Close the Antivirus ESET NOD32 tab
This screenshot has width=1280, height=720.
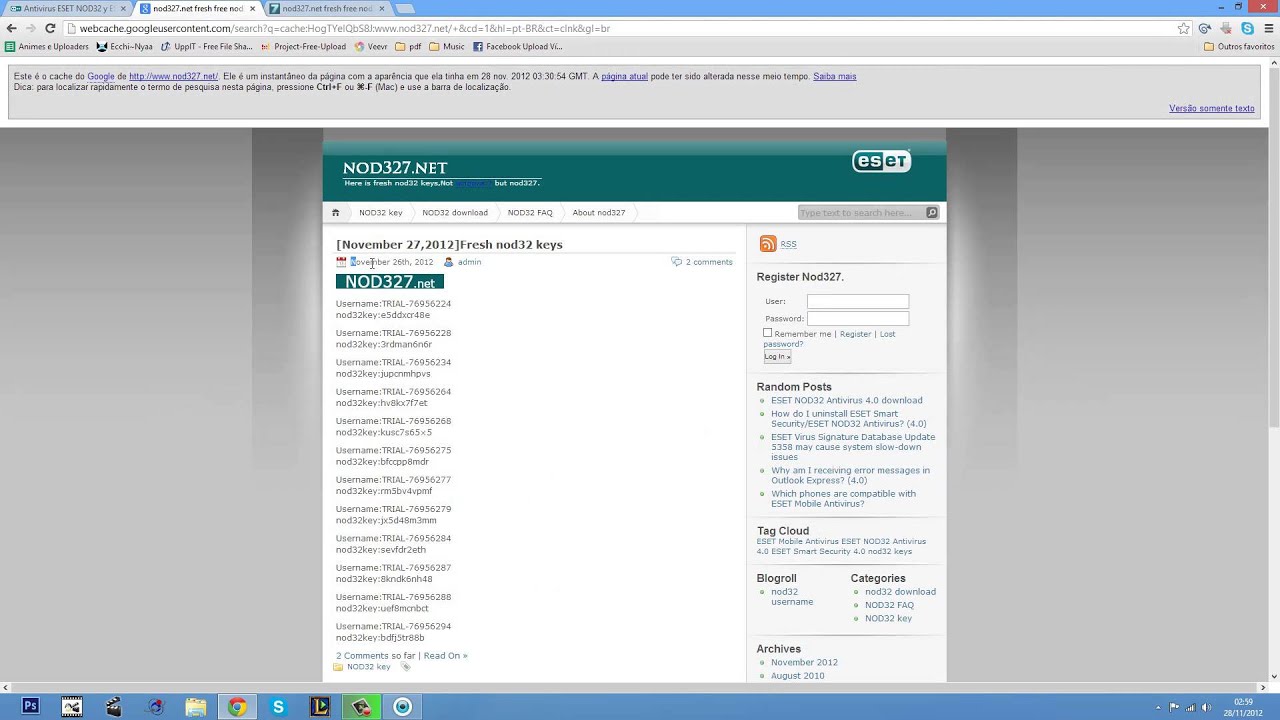(123, 8)
